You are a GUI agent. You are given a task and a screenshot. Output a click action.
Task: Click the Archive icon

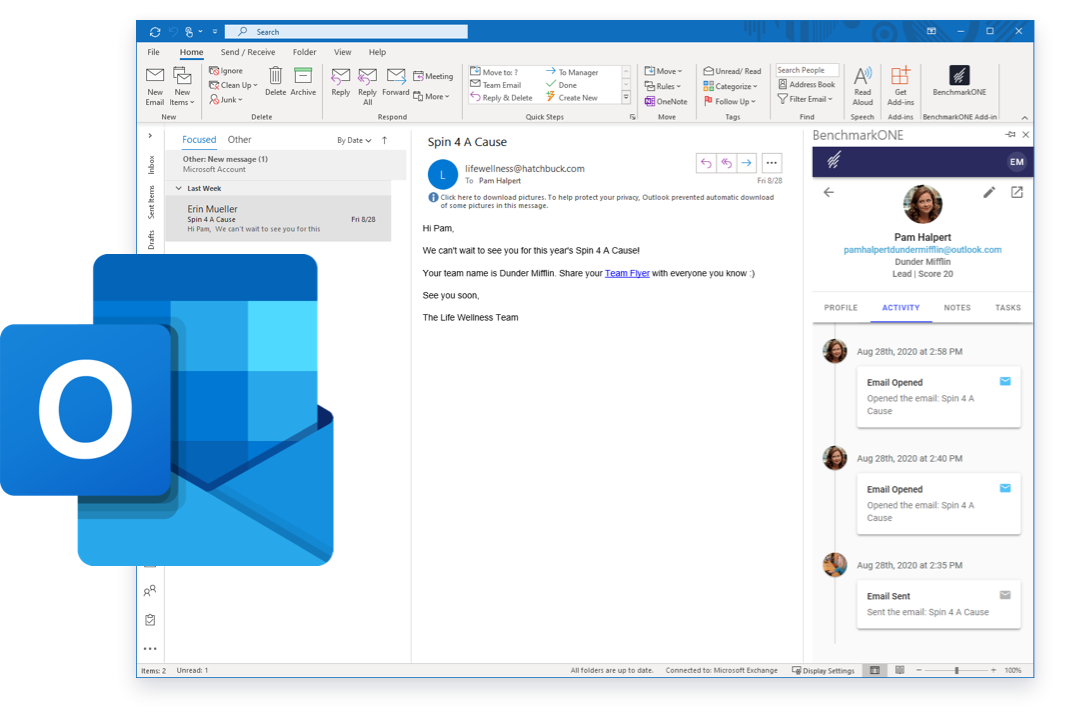[x=303, y=75]
